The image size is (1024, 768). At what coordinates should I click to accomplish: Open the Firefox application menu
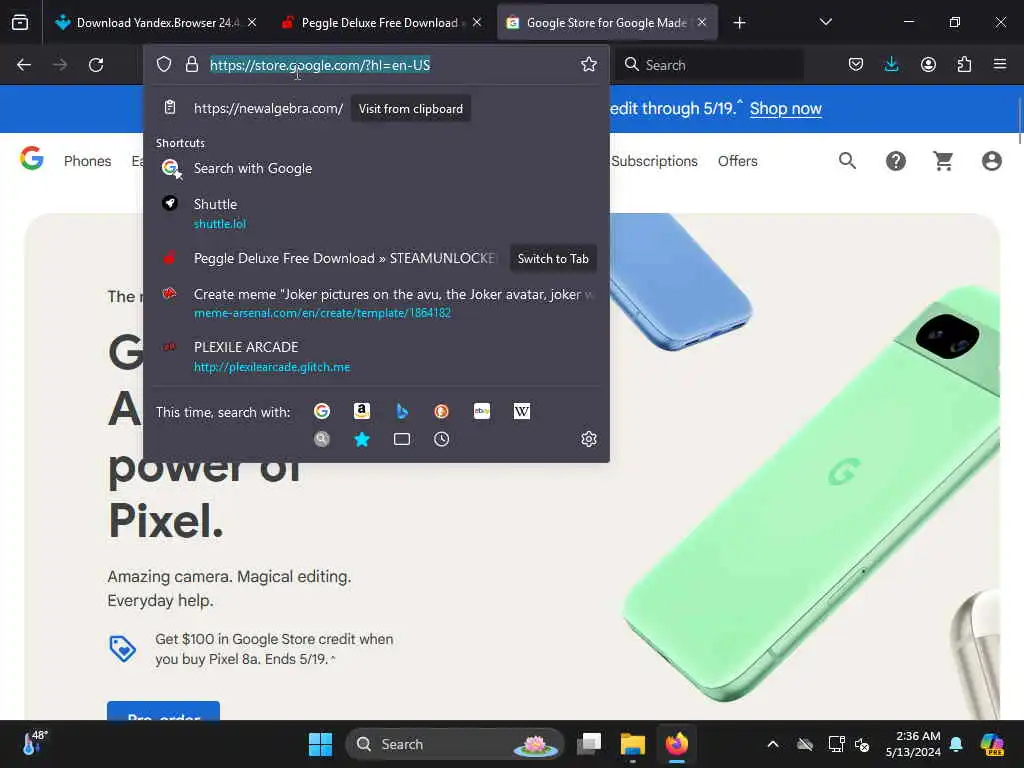click(1000, 64)
